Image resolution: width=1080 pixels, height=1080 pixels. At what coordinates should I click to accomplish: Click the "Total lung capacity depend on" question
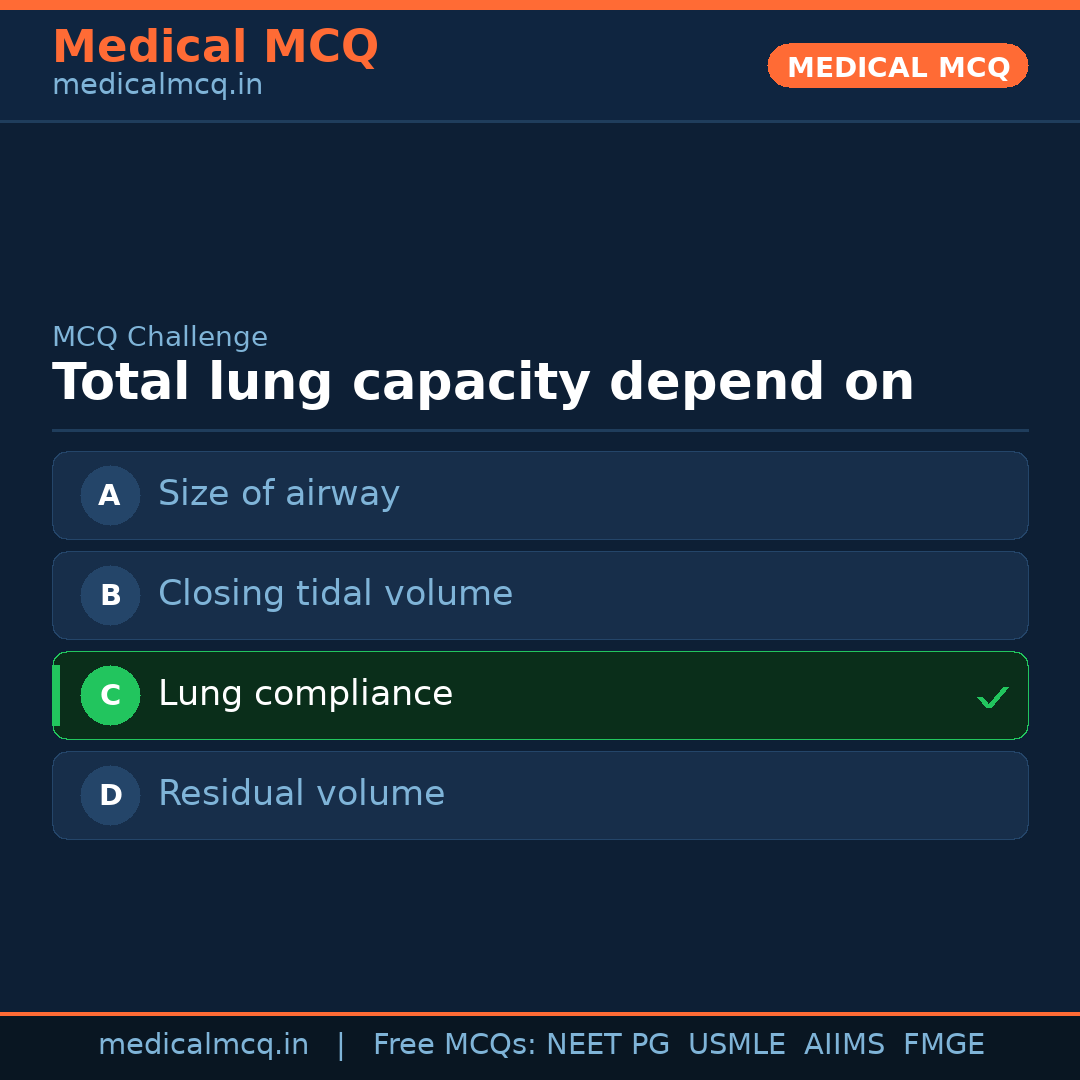pyautogui.click(x=483, y=383)
